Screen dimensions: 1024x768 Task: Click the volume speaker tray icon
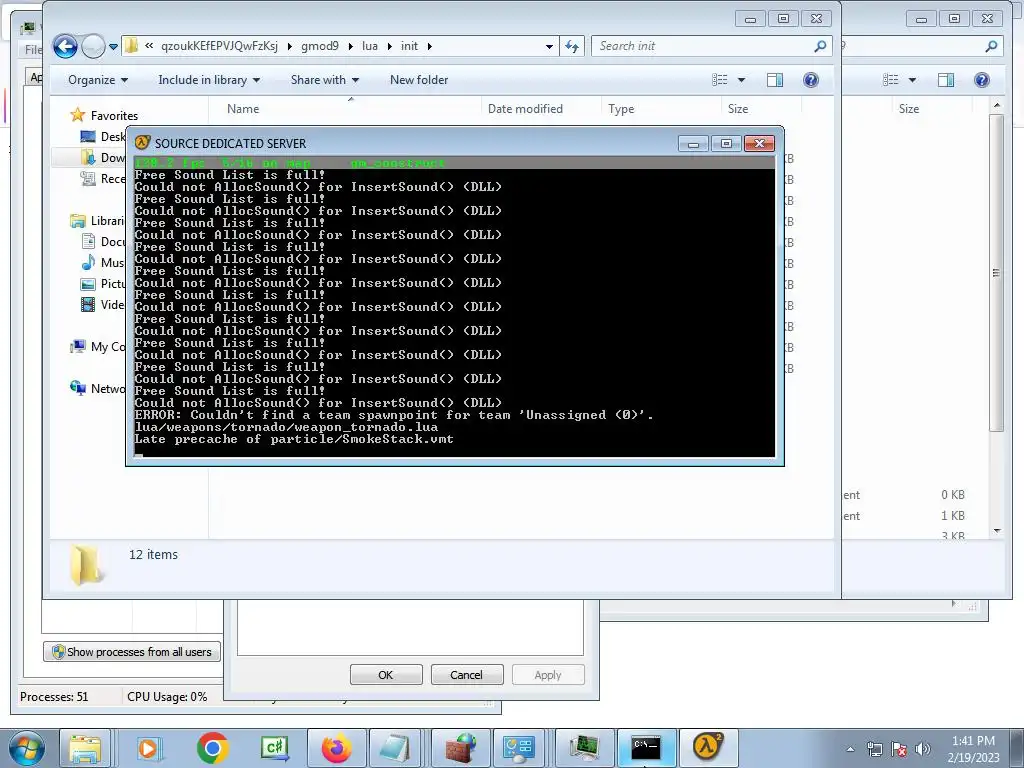(x=923, y=749)
